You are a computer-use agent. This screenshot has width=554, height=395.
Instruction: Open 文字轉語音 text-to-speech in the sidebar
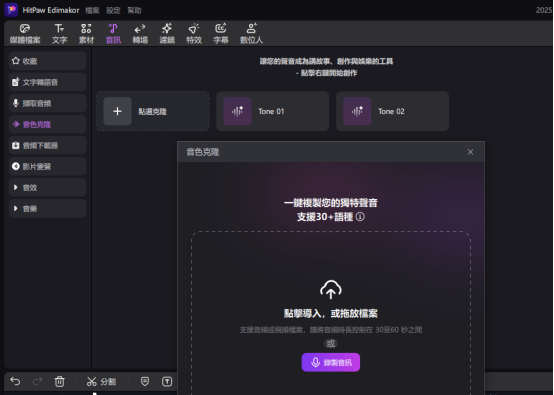click(x=48, y=82)
